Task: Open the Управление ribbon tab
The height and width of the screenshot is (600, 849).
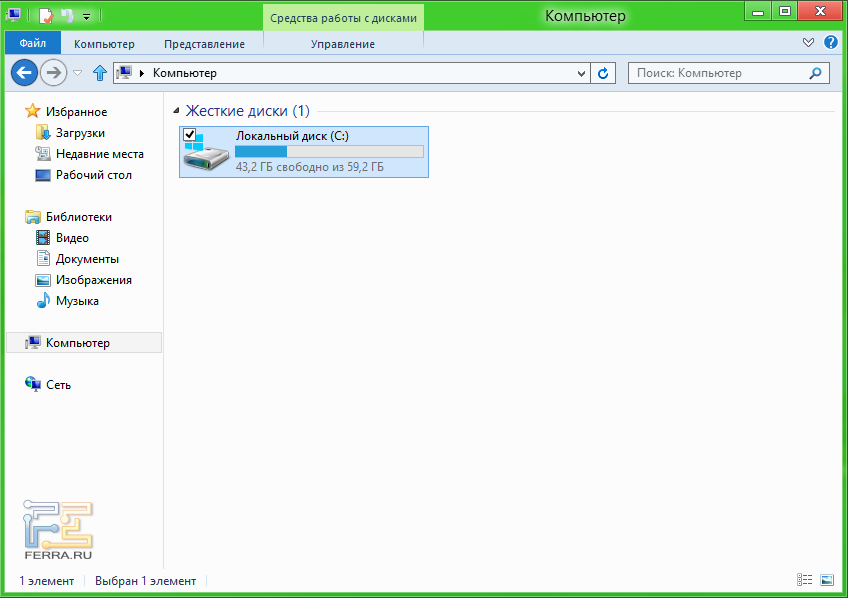Action: [x=343, y=44]
